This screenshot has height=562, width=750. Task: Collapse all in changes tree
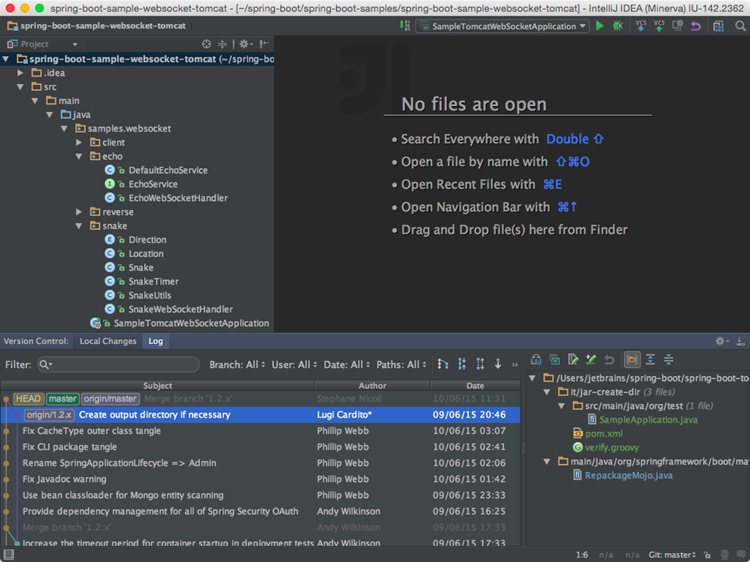669,360
